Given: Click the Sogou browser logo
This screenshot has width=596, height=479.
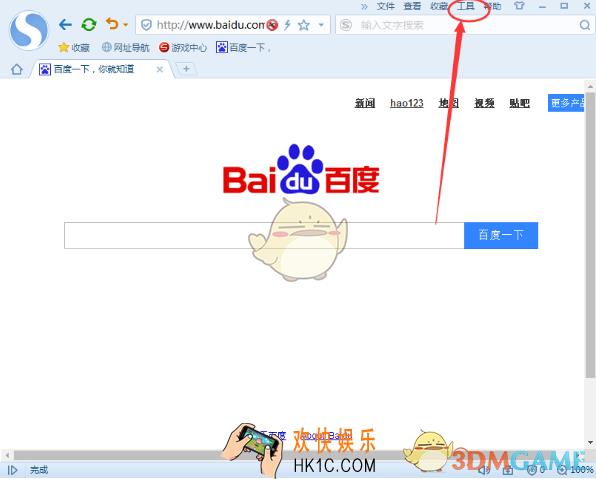Looking at the screenshot, I should [29, 31].
